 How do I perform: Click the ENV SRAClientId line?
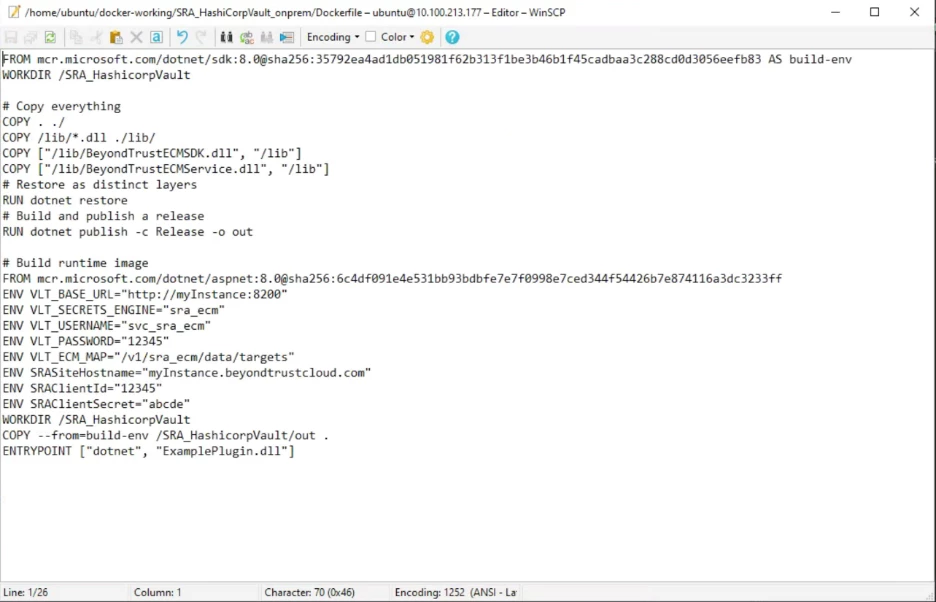point(82,388)
